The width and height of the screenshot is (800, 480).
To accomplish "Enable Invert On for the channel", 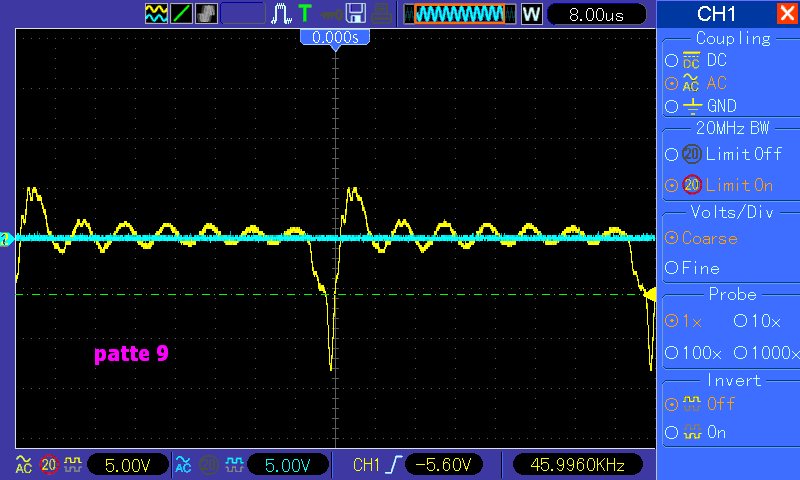I will click(x=704, y=433).
